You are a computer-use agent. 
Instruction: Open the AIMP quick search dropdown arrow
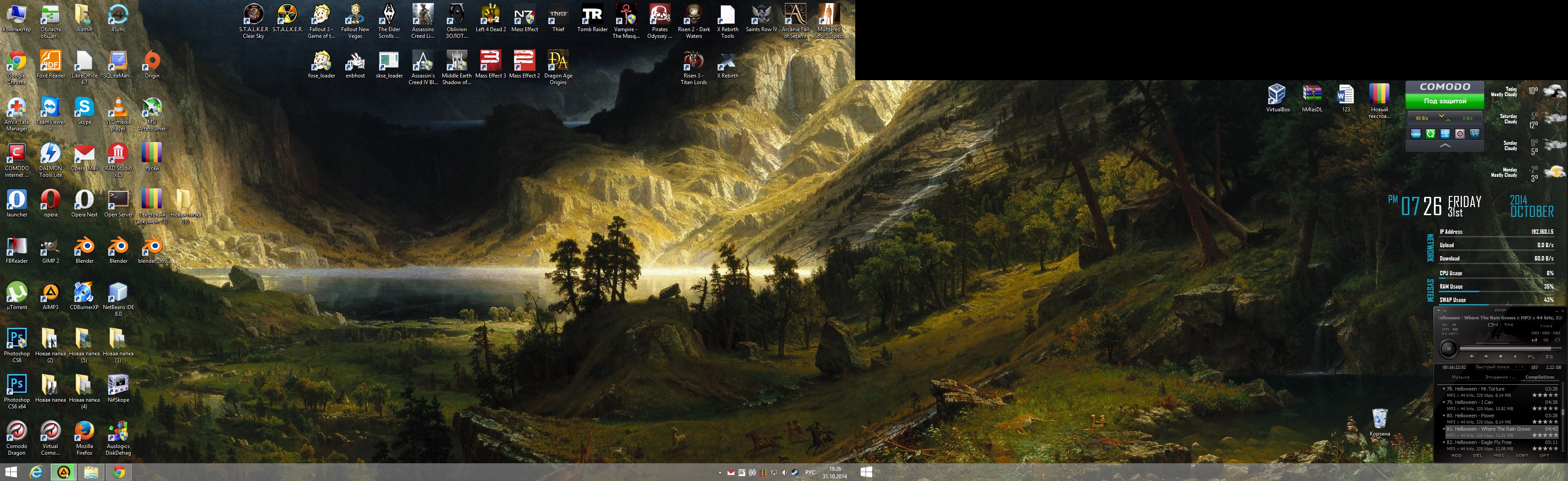click(x=1516, y=367)
